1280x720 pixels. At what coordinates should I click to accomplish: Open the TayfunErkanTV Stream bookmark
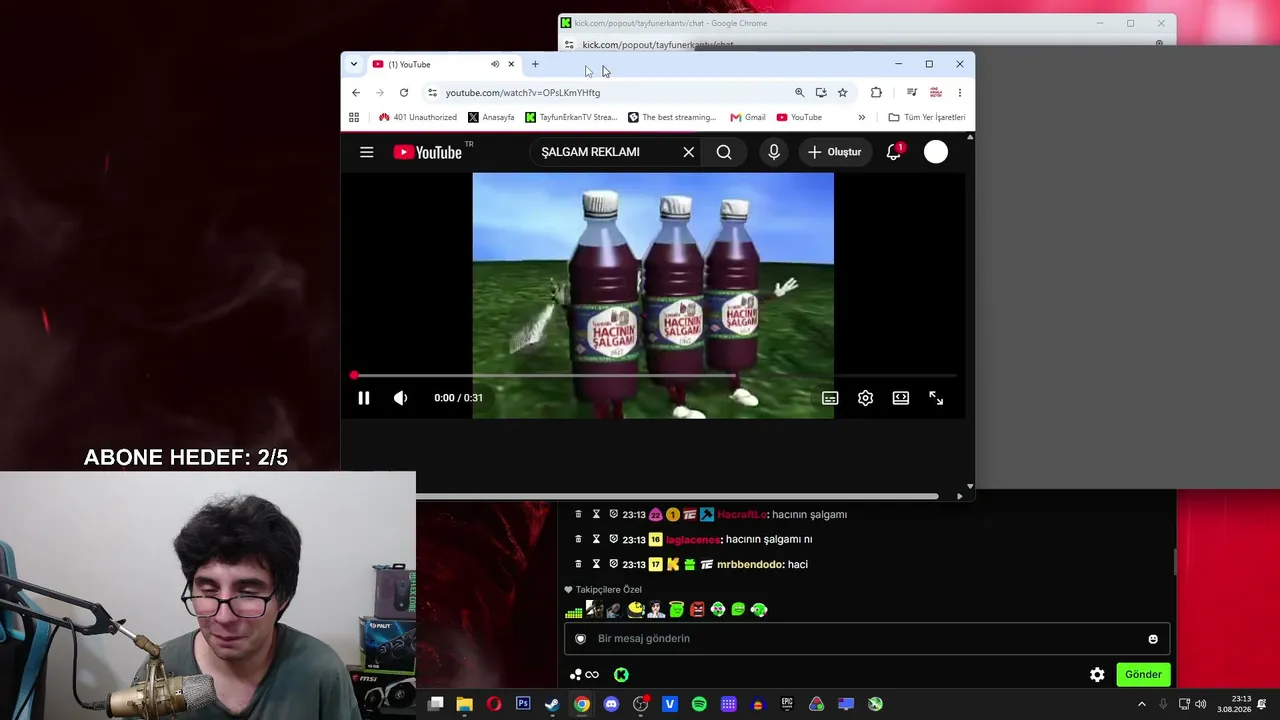point(571,117)
